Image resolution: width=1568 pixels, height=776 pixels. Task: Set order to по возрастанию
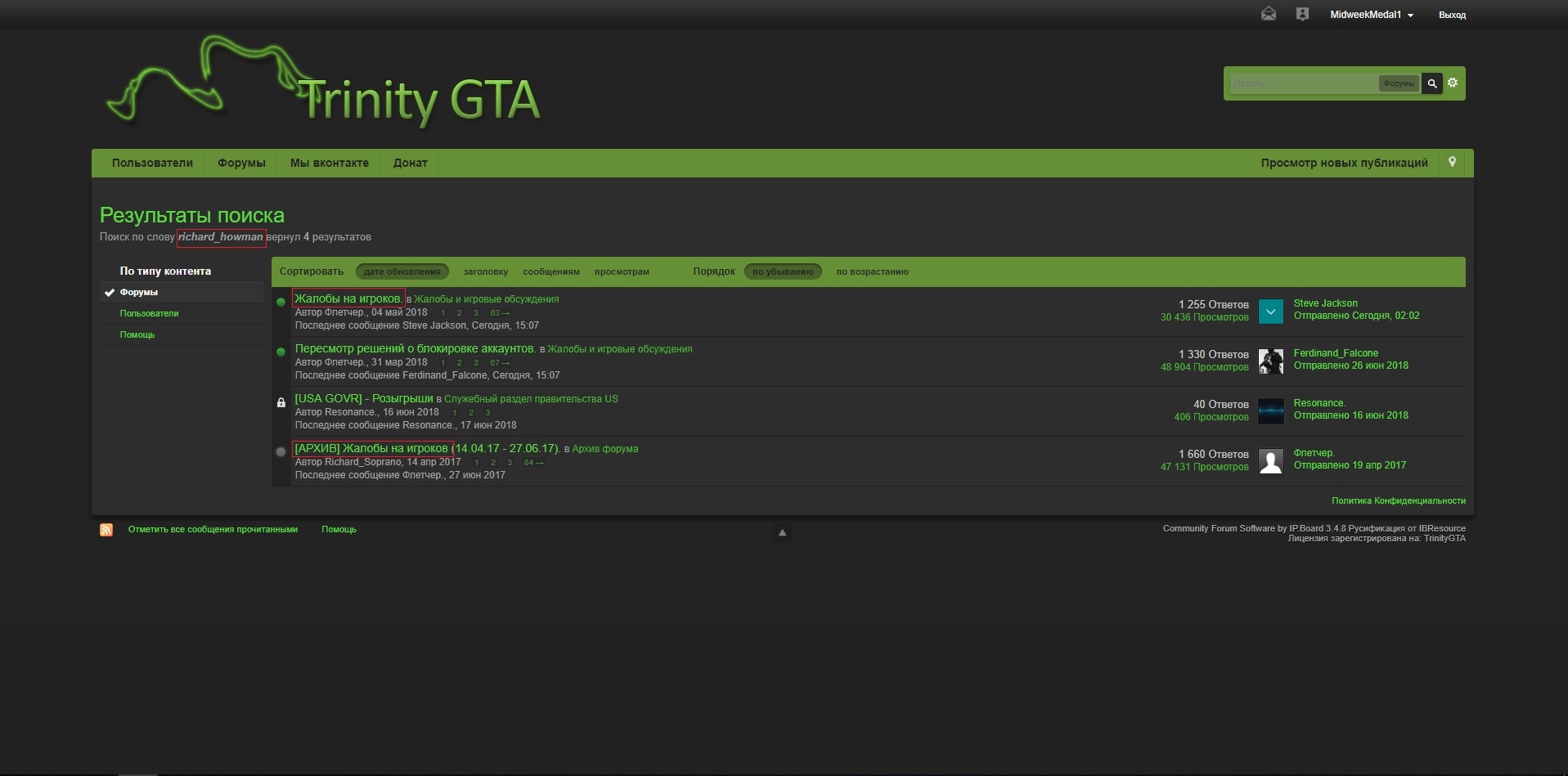[872, 271]
